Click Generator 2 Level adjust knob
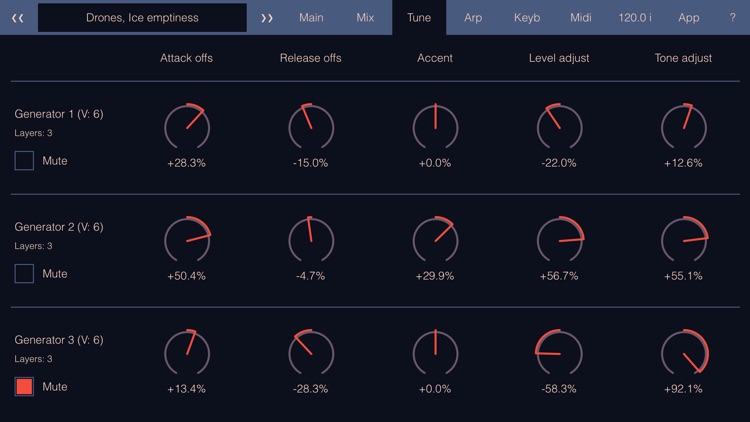The height and width of the screenshot is (422, 750). [x=559, y=240]
